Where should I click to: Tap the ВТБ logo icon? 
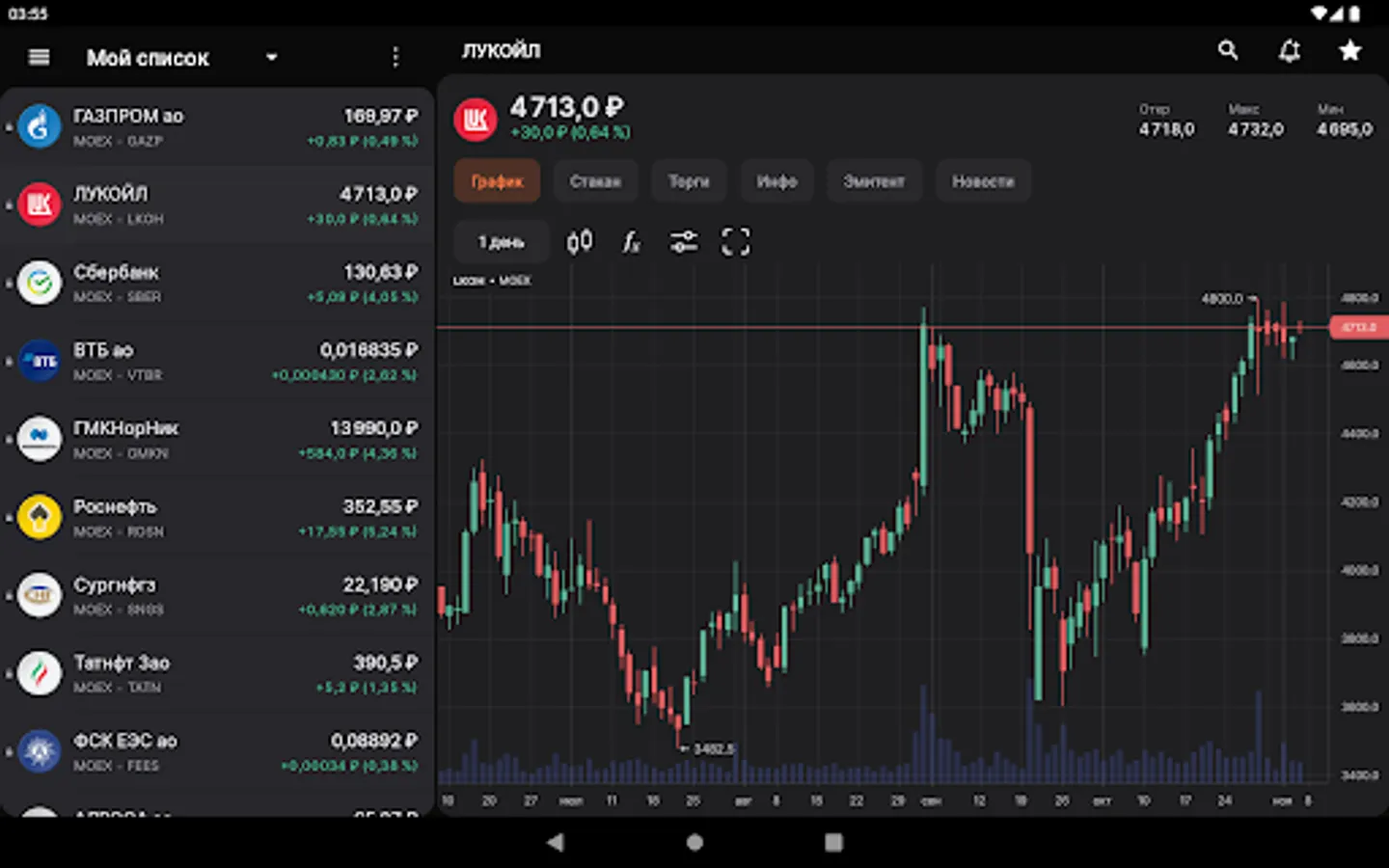tap(40, 361)
